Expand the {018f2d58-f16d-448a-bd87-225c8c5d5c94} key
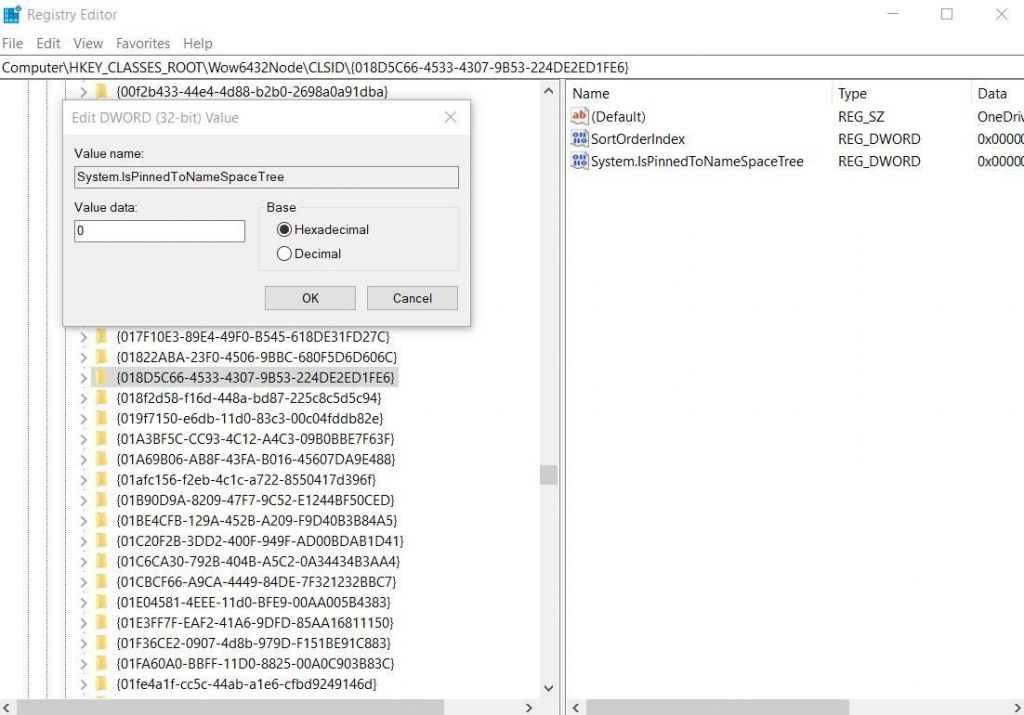The width and height of the screenshot is (1024, 715). tap(84, 397)
